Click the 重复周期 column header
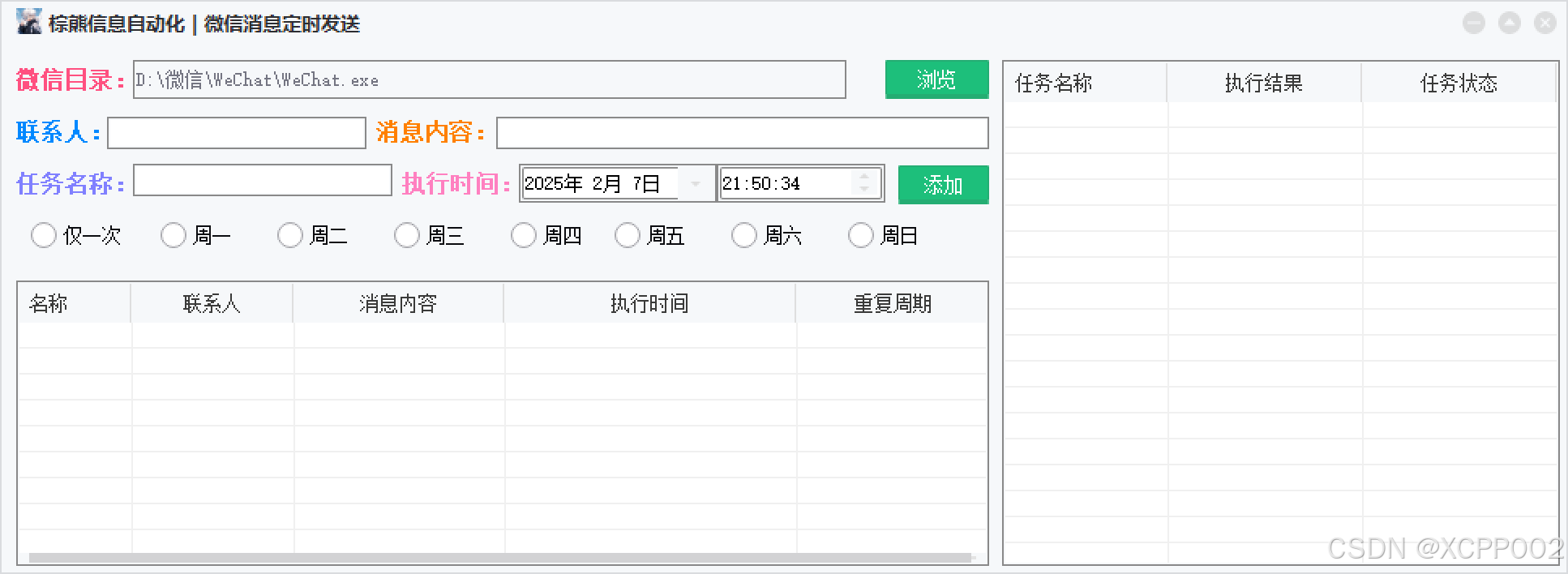1568x574 pixels. (x=892, y=303)
